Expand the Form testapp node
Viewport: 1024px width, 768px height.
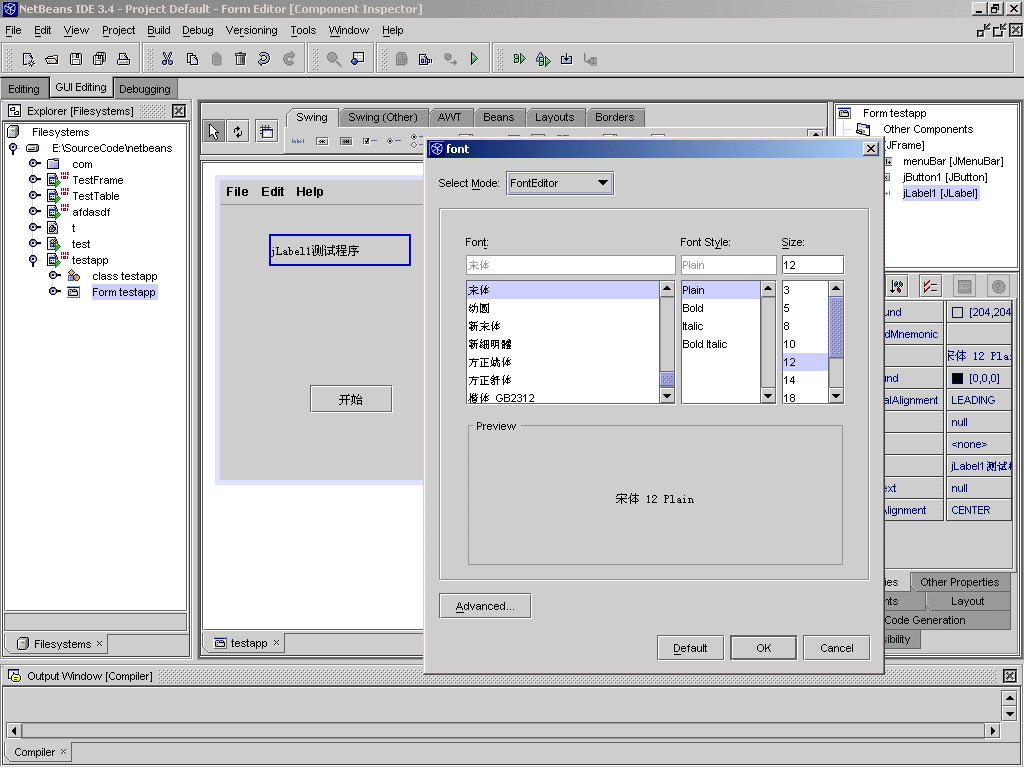[x=54, y=291]
